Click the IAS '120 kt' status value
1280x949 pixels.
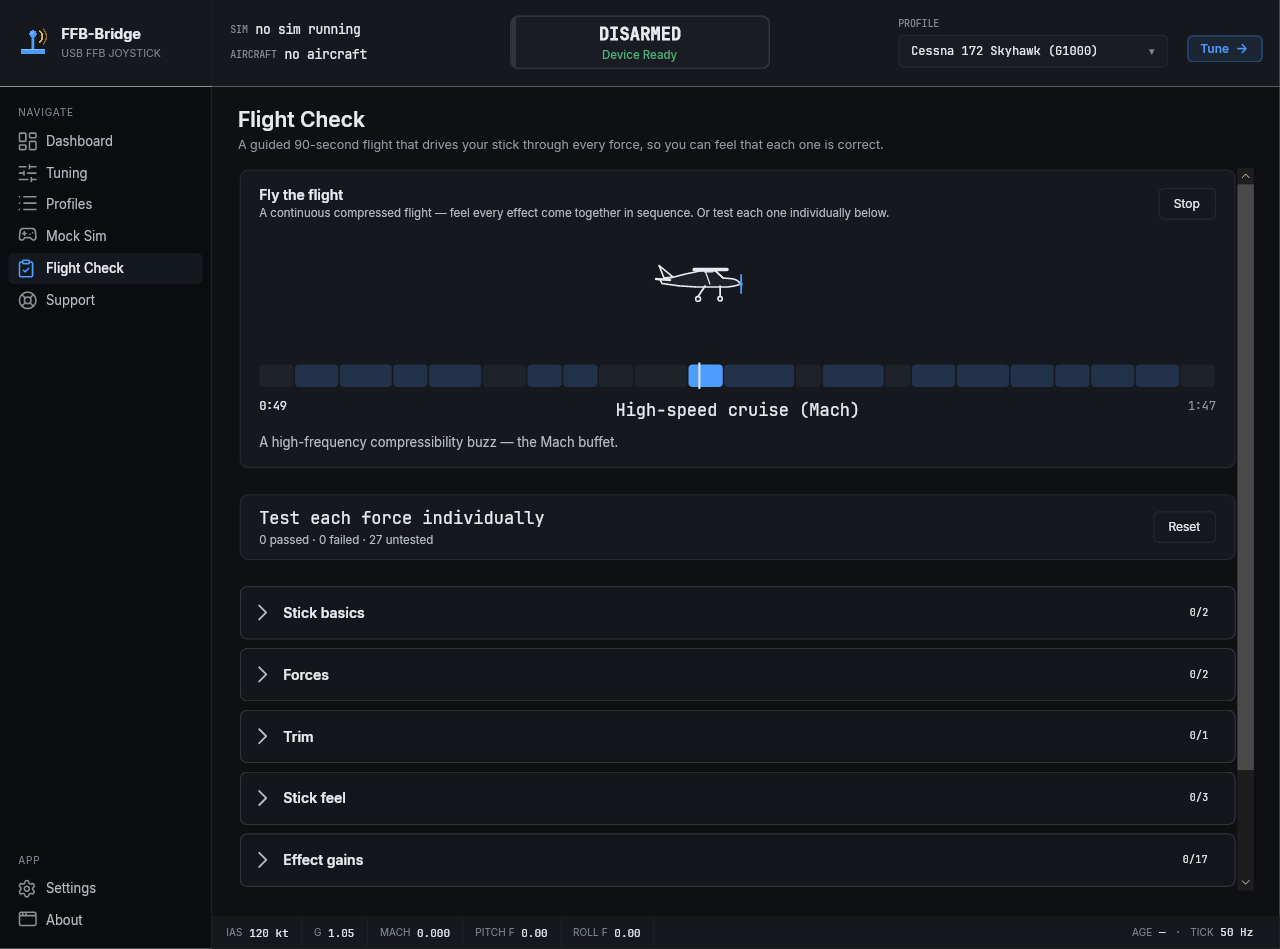(268, 933)
